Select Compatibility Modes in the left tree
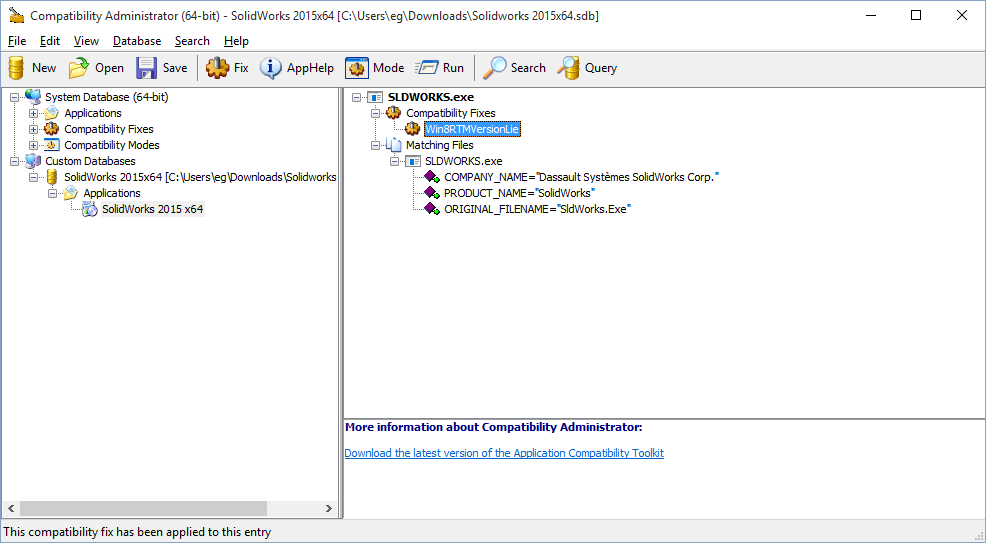 [x=112, y=145]
